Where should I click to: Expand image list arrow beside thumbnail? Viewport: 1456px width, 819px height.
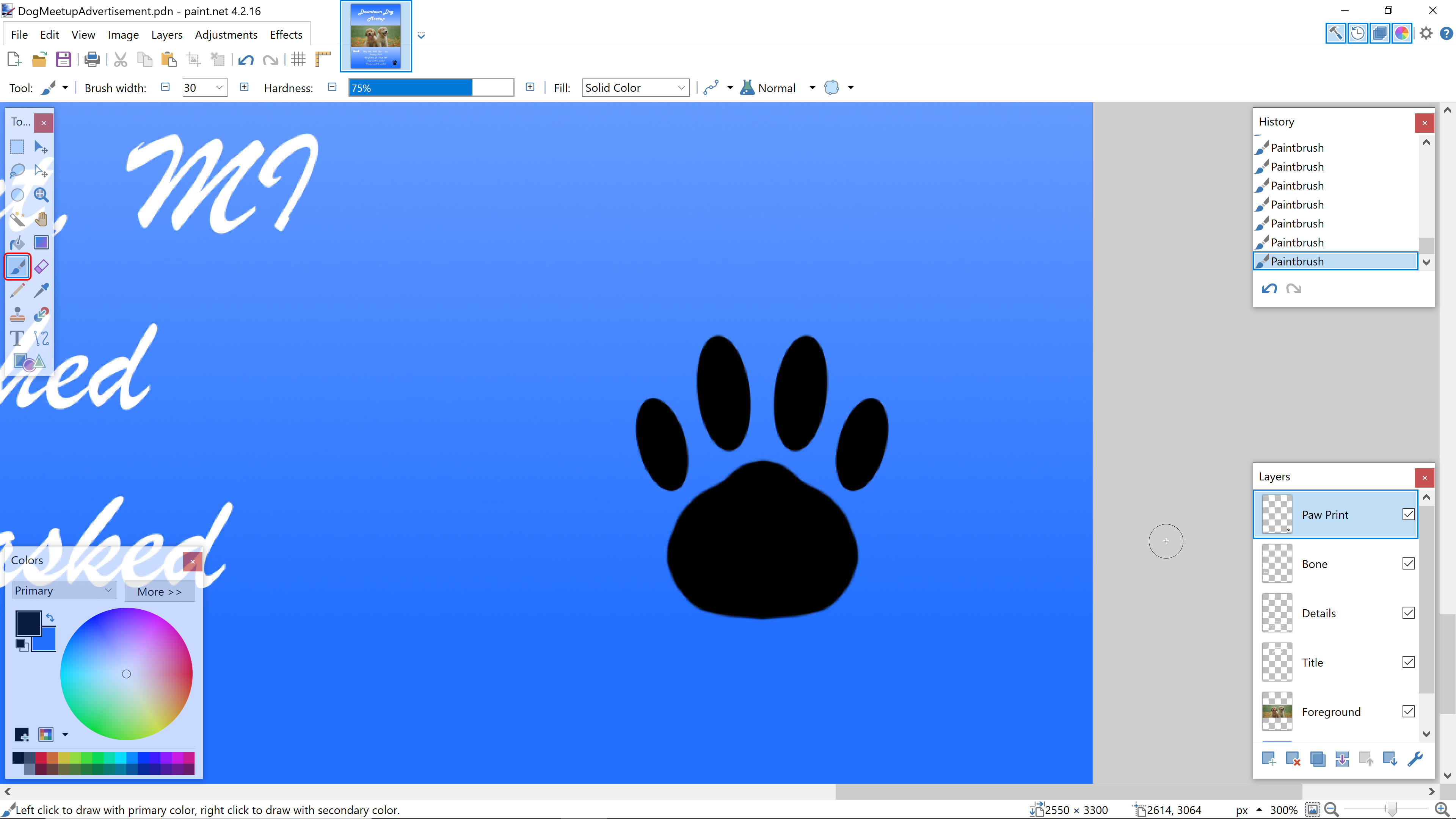coord(421,35)
